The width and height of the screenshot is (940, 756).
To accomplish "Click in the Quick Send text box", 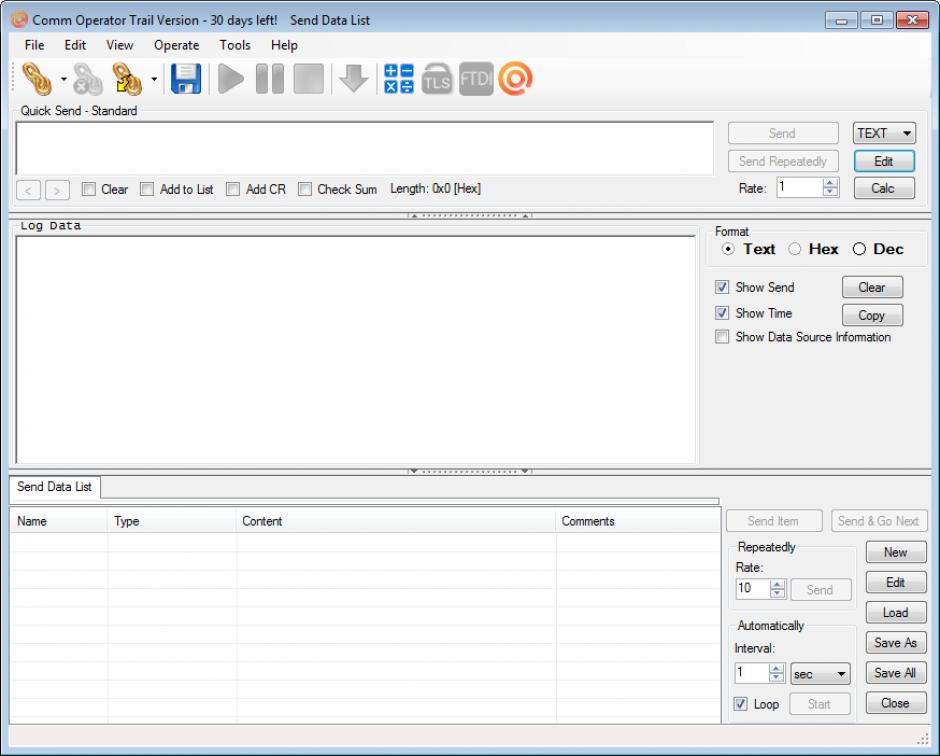I will [x=364, y=148].
